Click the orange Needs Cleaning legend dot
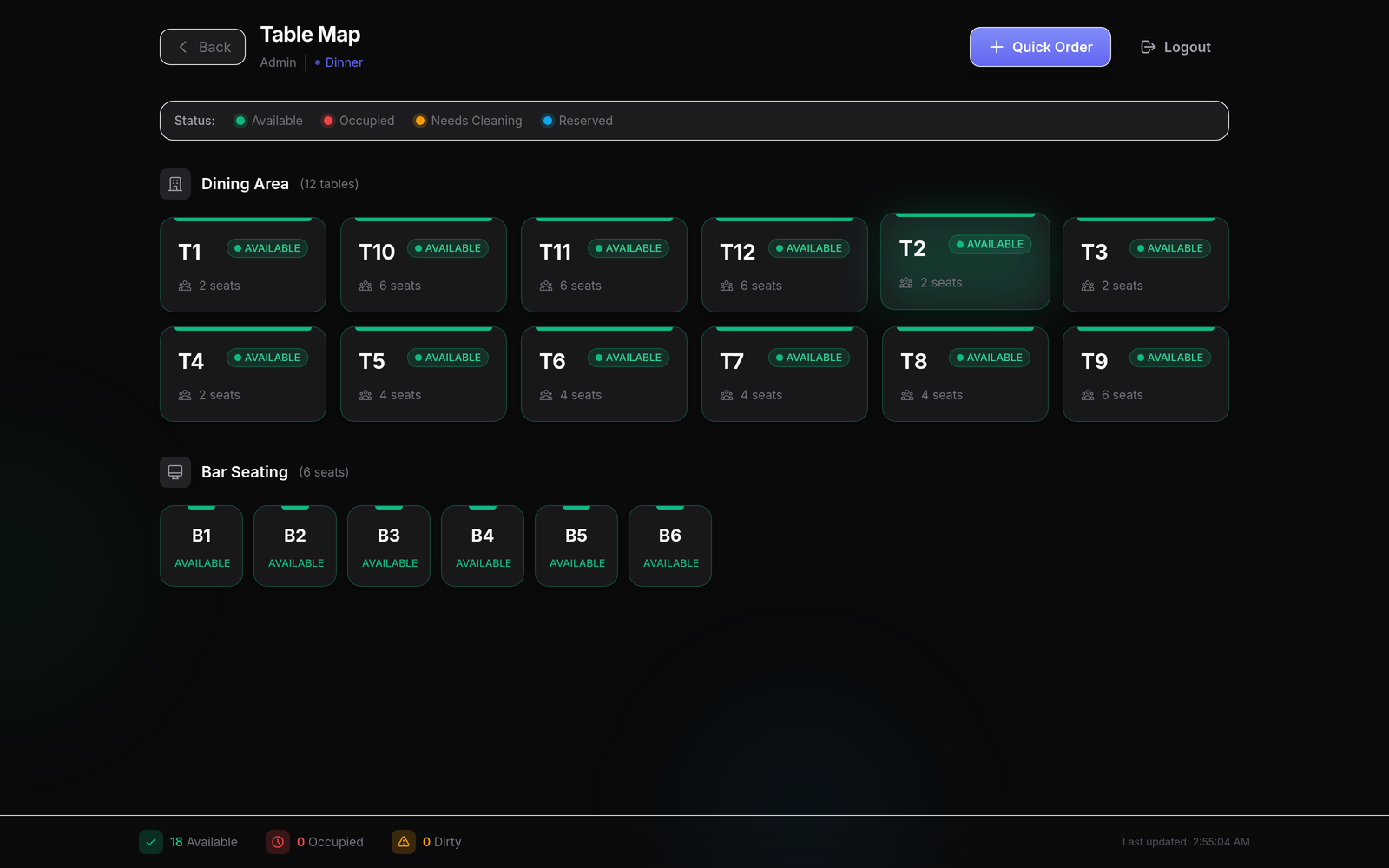The height and width of the screenshot is (868, 1389). click(420, 121)
